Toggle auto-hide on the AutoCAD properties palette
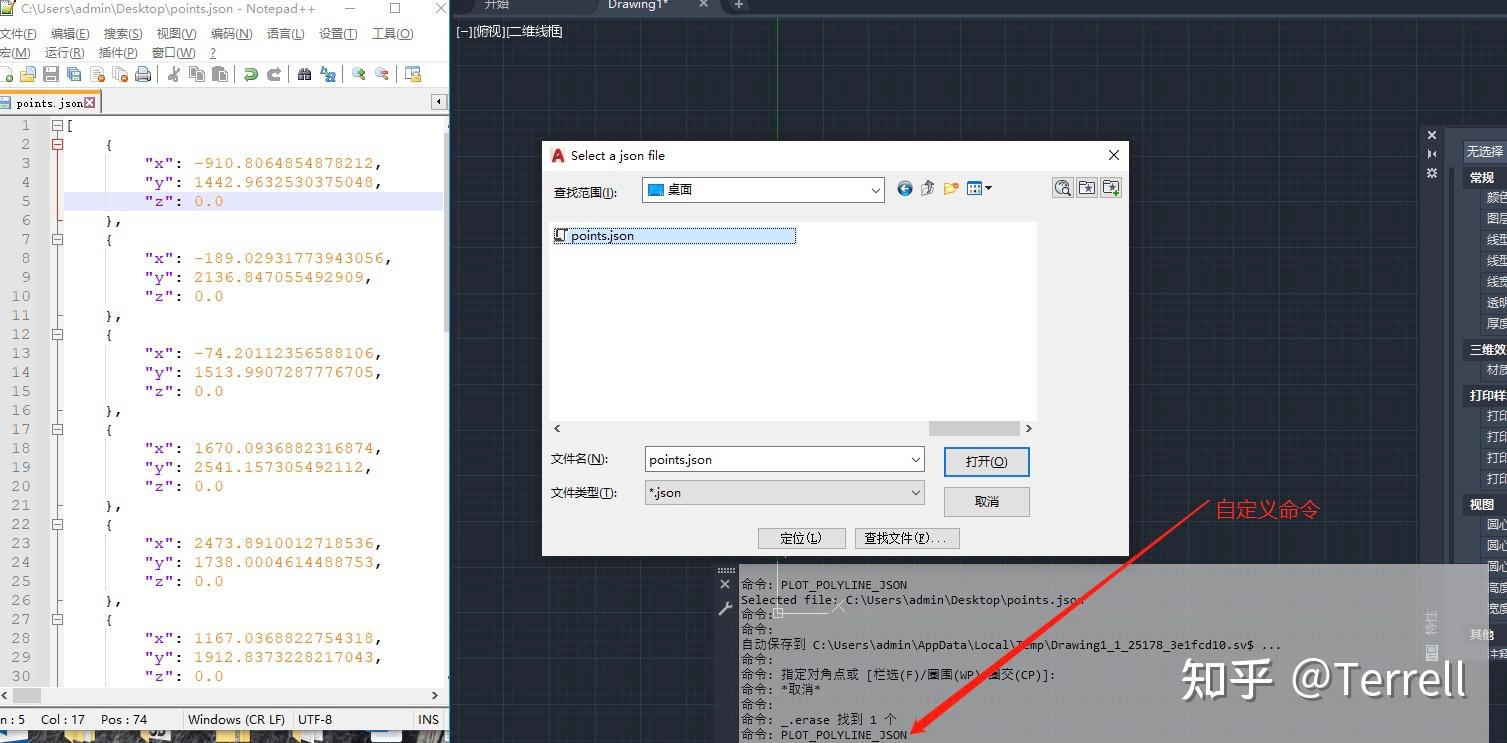 point(1432,152)
